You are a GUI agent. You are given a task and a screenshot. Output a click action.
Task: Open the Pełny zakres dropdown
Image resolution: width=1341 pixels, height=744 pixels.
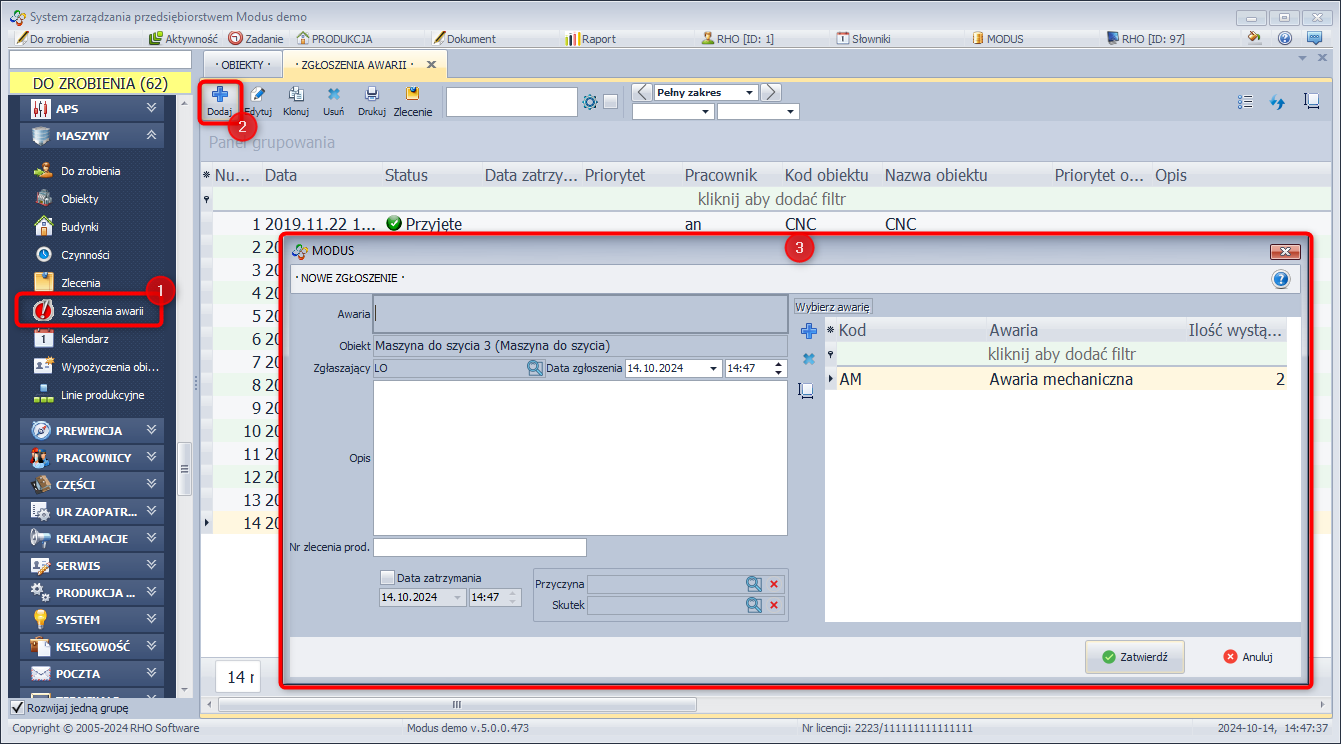click(749, 93)
